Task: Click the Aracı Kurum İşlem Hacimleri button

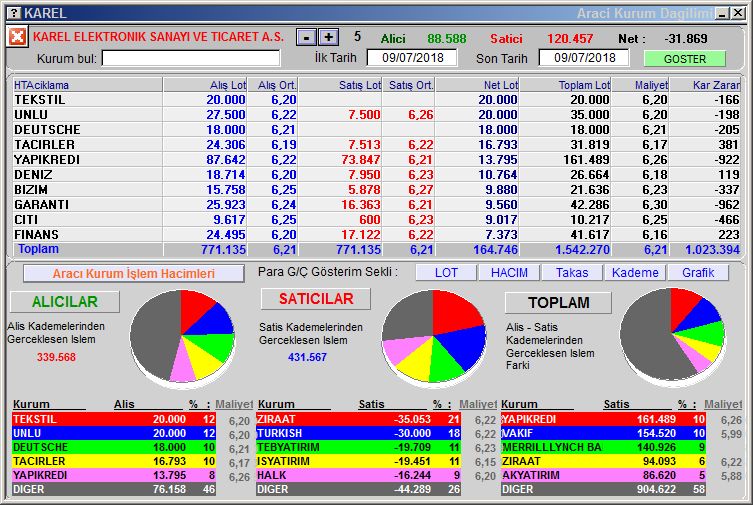Action: [x=134, y=274]
